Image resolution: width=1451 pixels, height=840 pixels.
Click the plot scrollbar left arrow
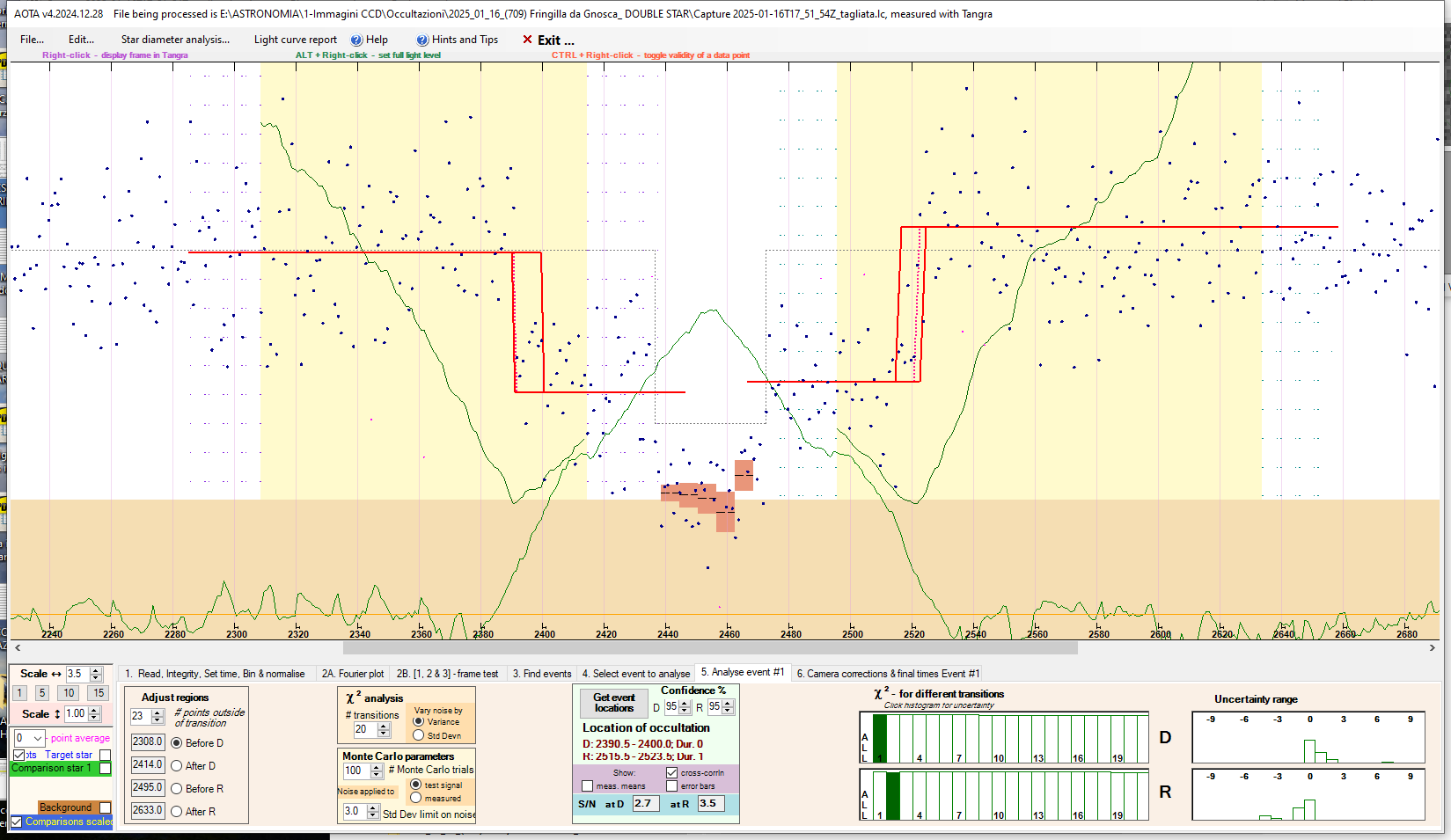18,648
